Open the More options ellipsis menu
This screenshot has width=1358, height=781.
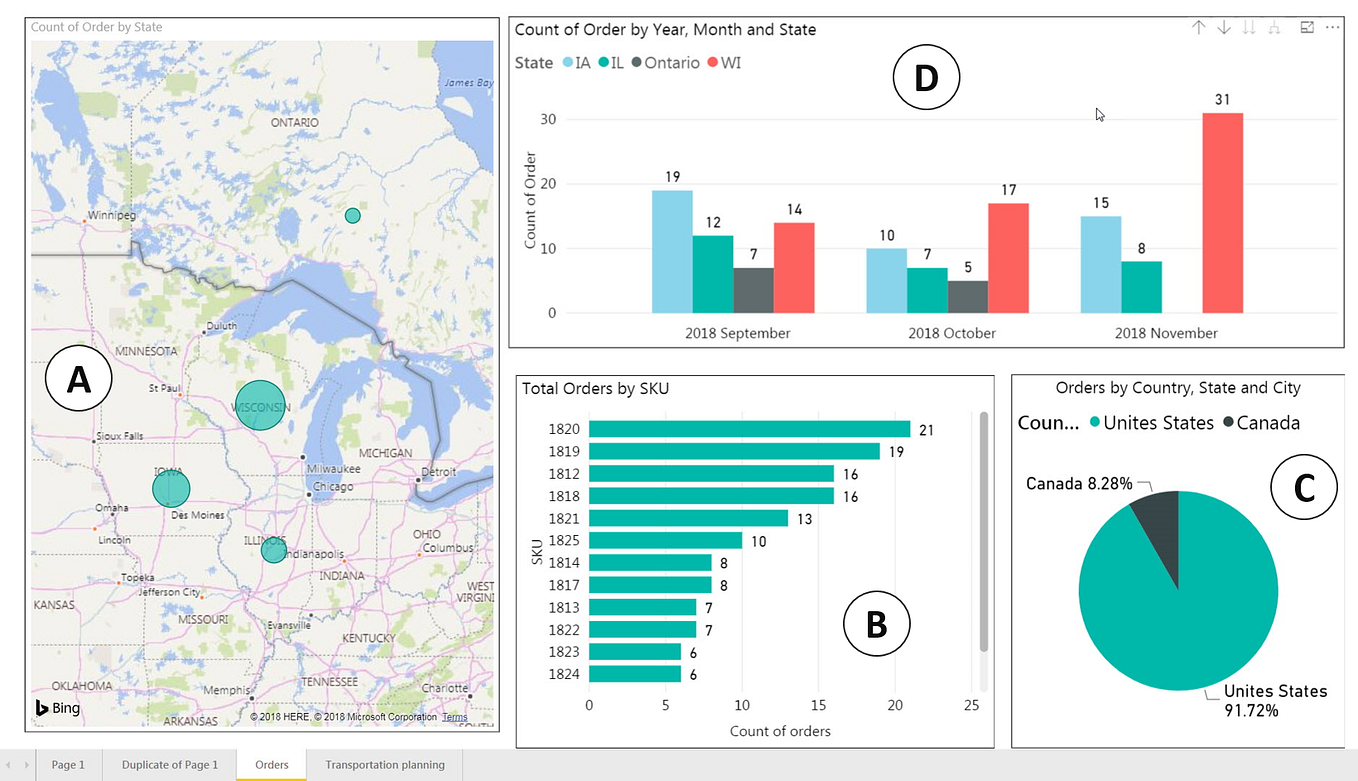[1333, 27]
